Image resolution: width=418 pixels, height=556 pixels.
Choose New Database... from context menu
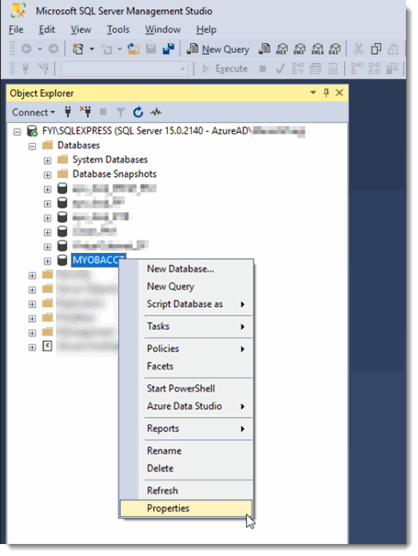(x=186, y=269)
